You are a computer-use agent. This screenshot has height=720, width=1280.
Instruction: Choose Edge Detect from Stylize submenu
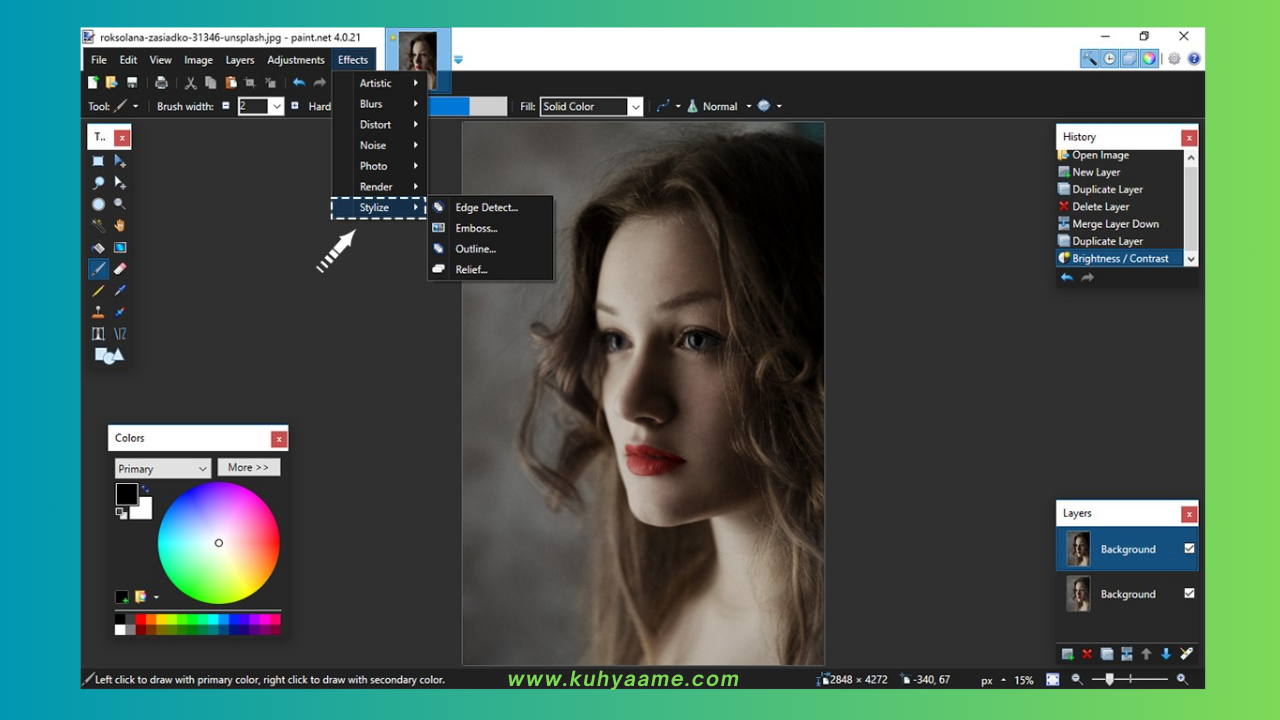tap(490, 207)
